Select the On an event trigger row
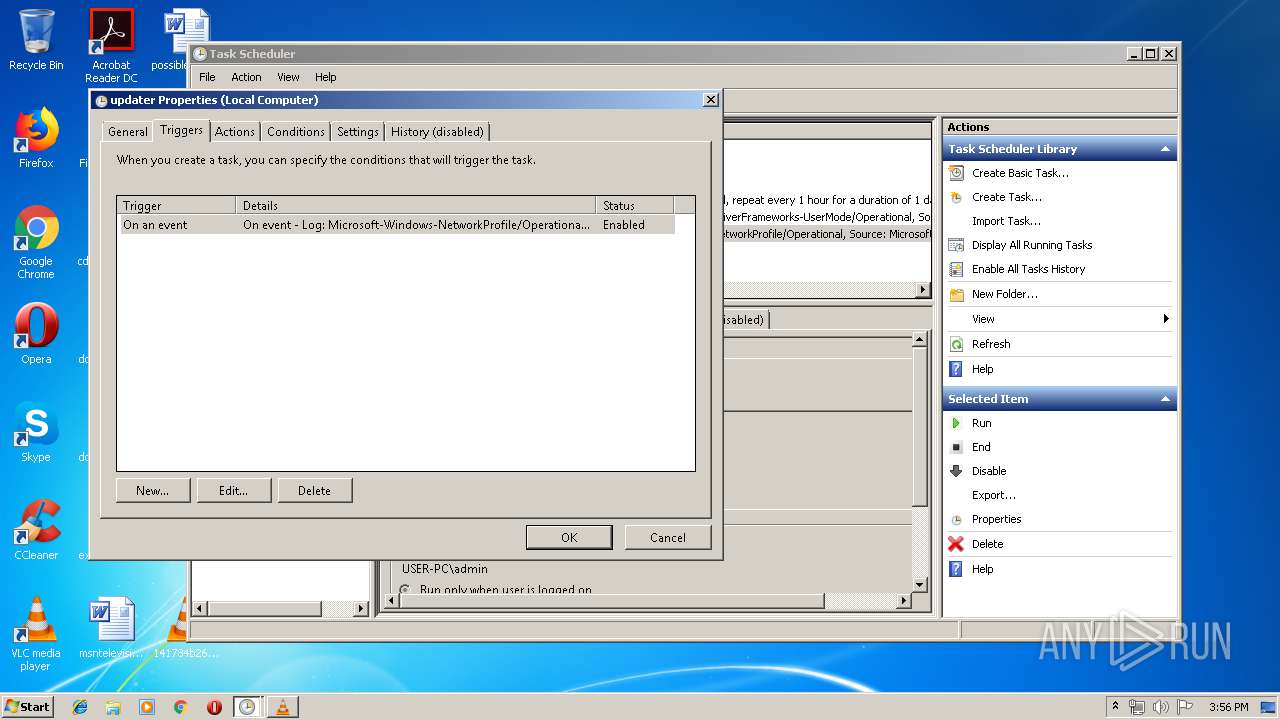Viewport: 1280px width, 720px height. tap(396, 225)
